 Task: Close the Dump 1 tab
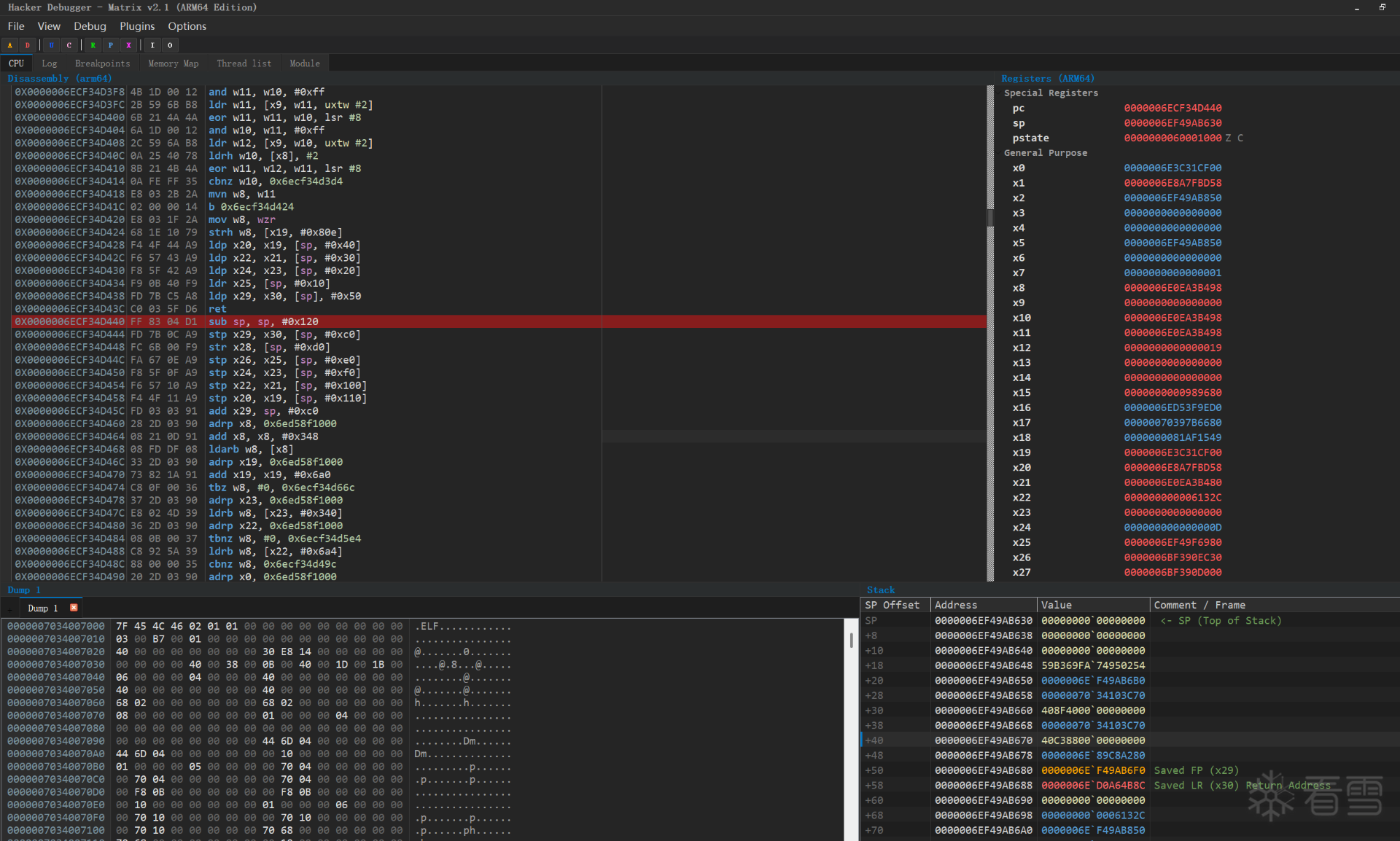(x=74, y=608)
